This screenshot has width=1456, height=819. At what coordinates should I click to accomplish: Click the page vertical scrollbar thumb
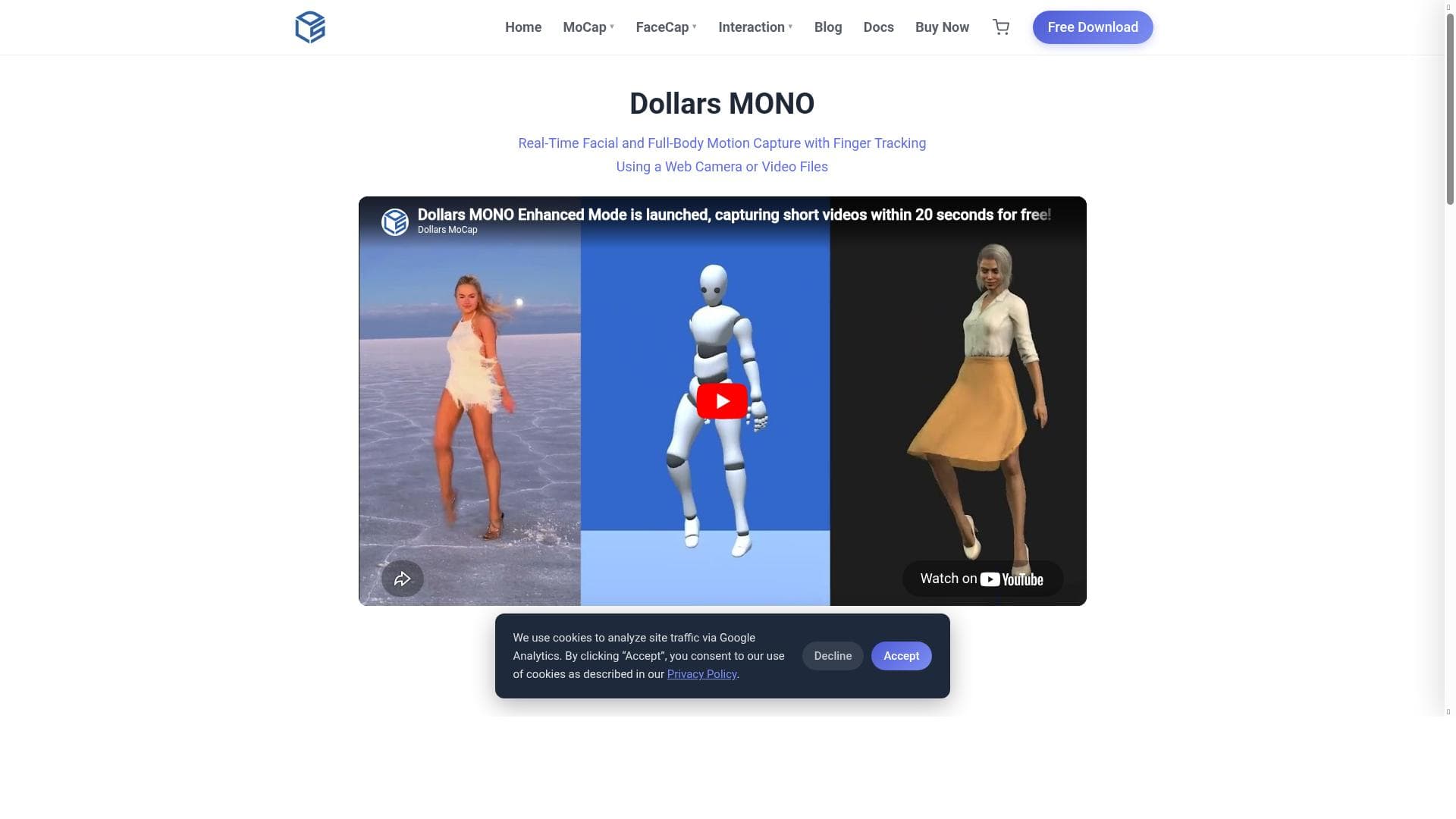(1450, 108)
